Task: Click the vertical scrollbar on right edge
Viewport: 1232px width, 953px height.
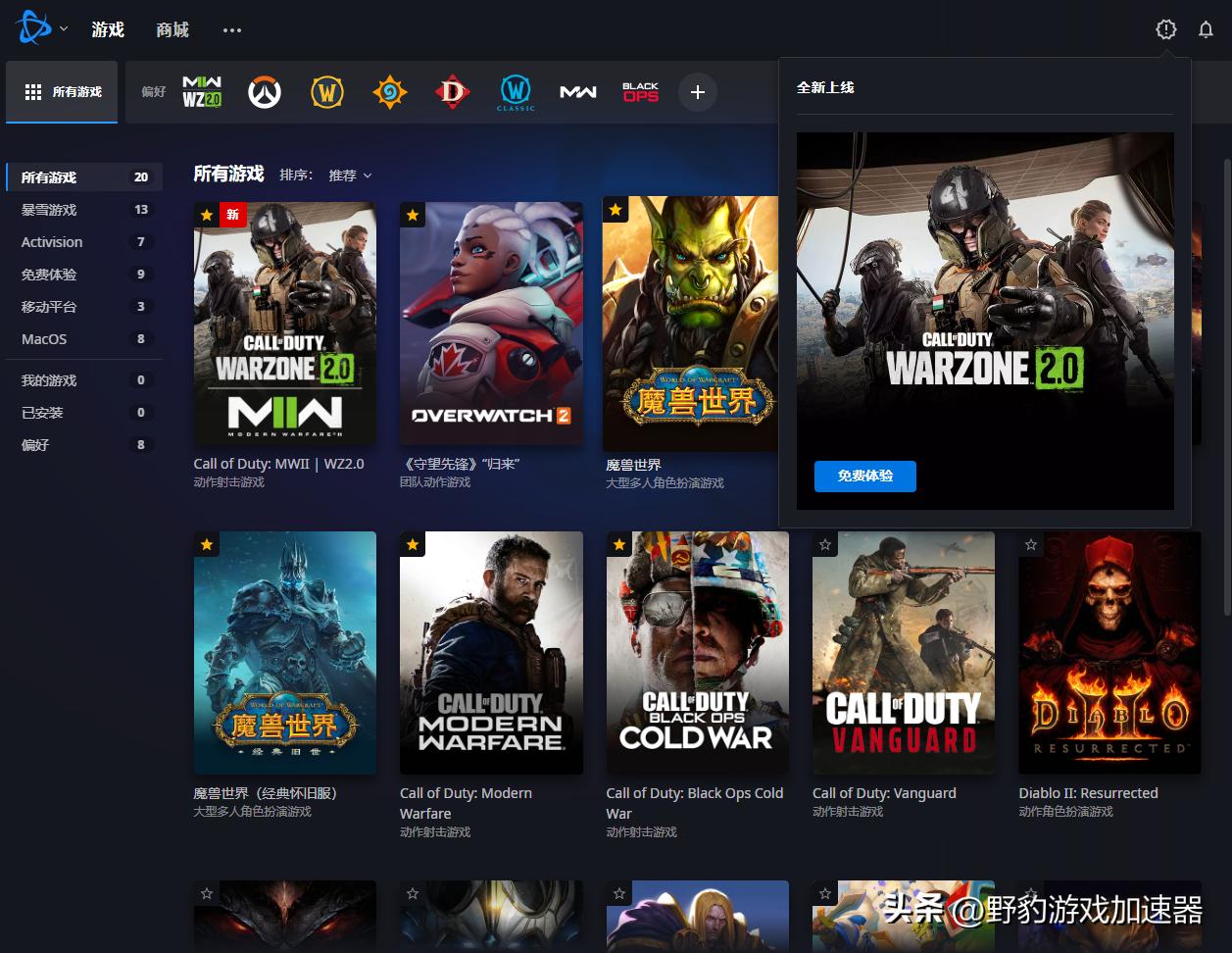Action: click(1227, 387)
